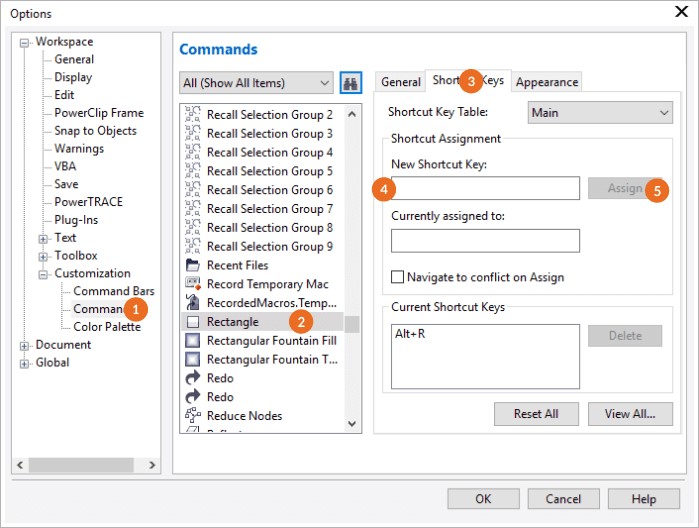This screenshot has height=528, width=699.
Task: Select the Recent Files folder icon
Action: click(193, 265)
